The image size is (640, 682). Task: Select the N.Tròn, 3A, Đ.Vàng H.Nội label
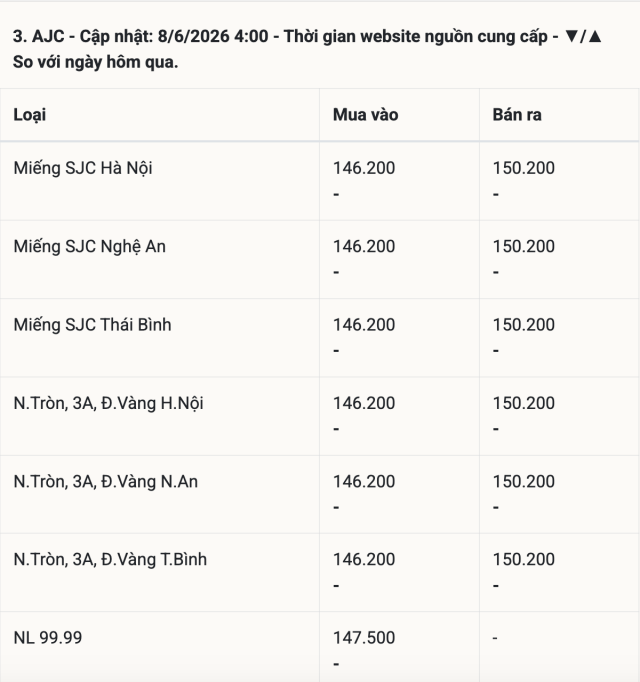tap(108, 404)
